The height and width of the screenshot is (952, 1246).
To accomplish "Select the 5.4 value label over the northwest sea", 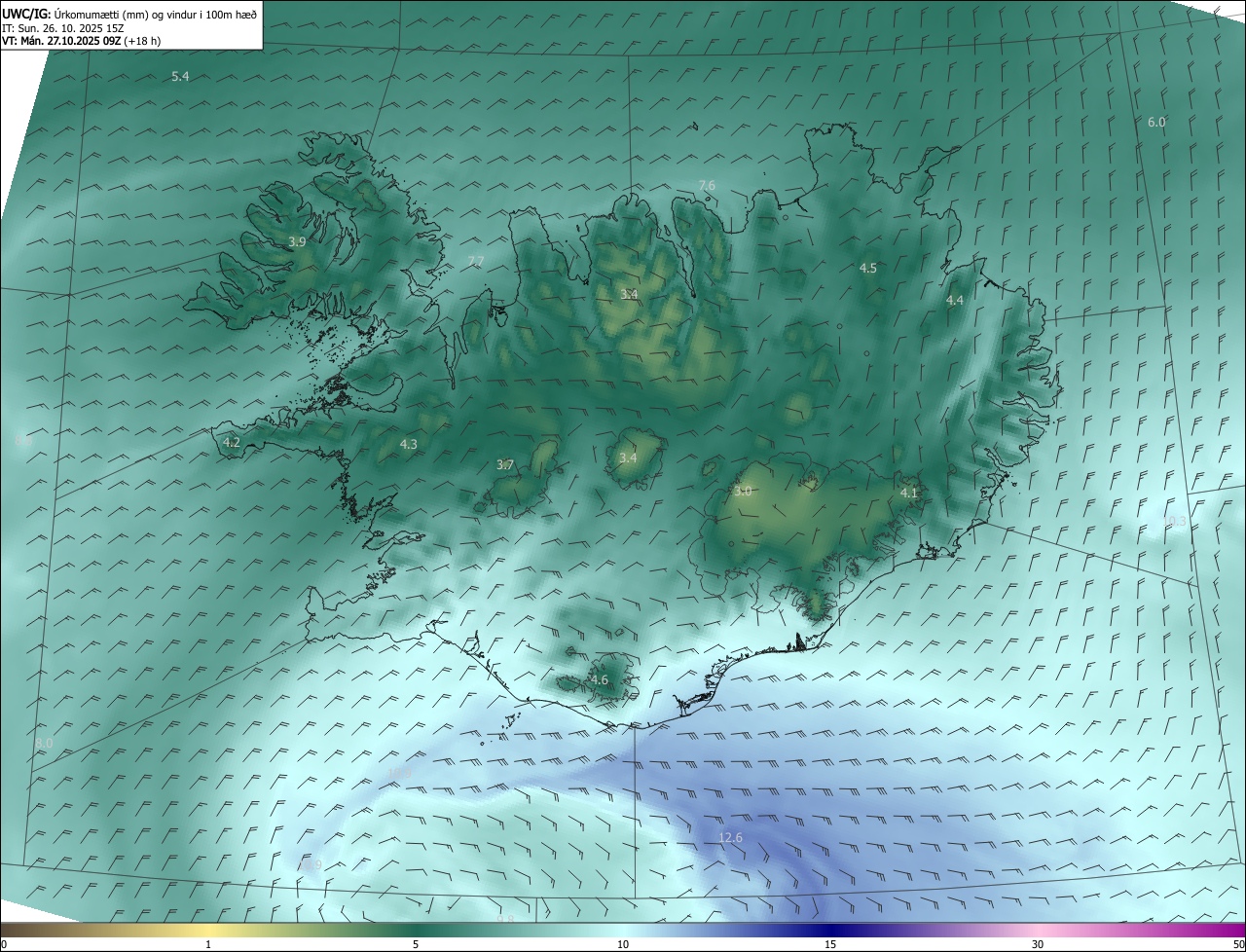I will tap(180, 76).
